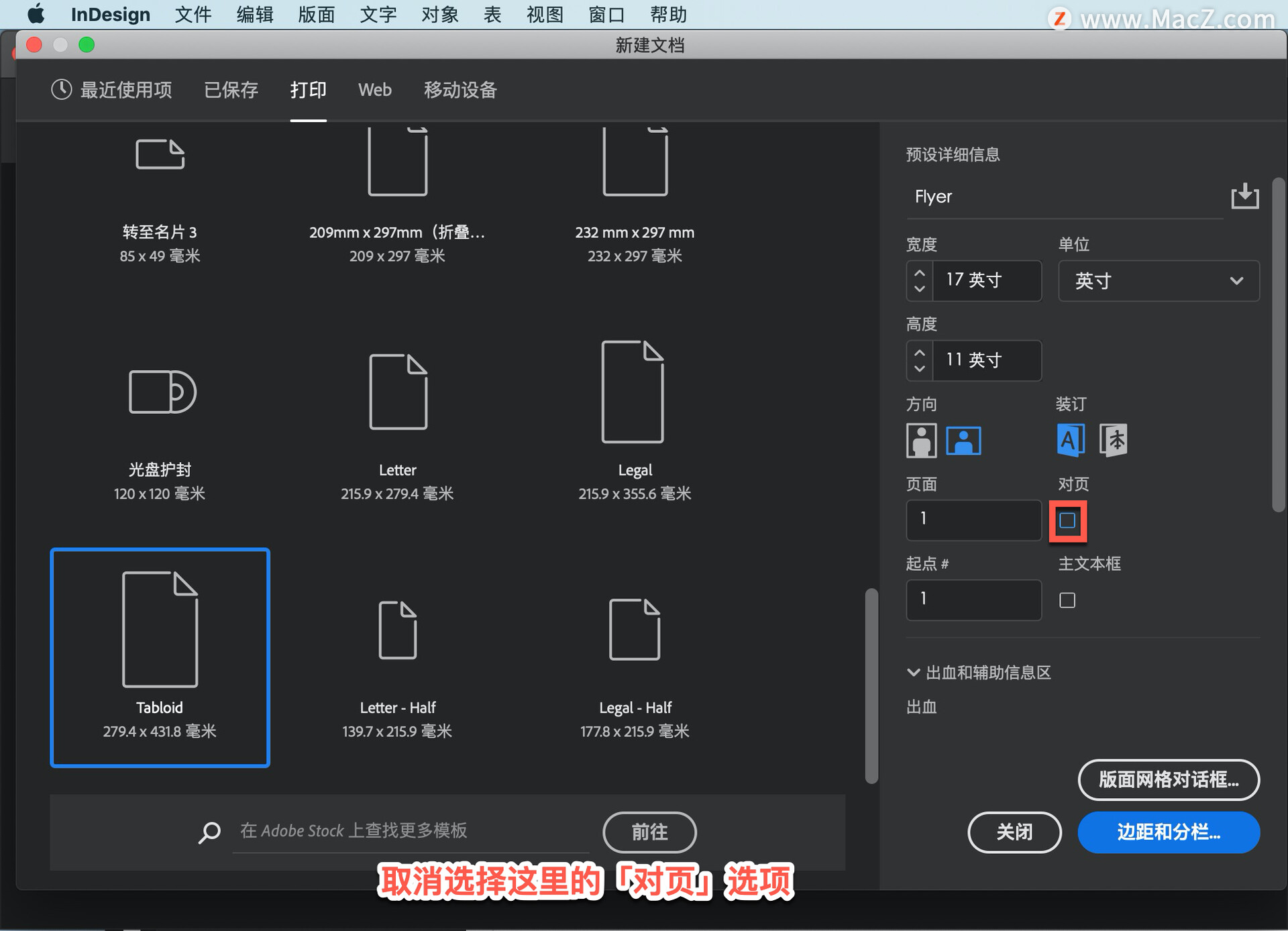The image size is (1288, 931).
Task: Select landscape orientation icon
Action: pyautogui.click(x=963, y=441)
